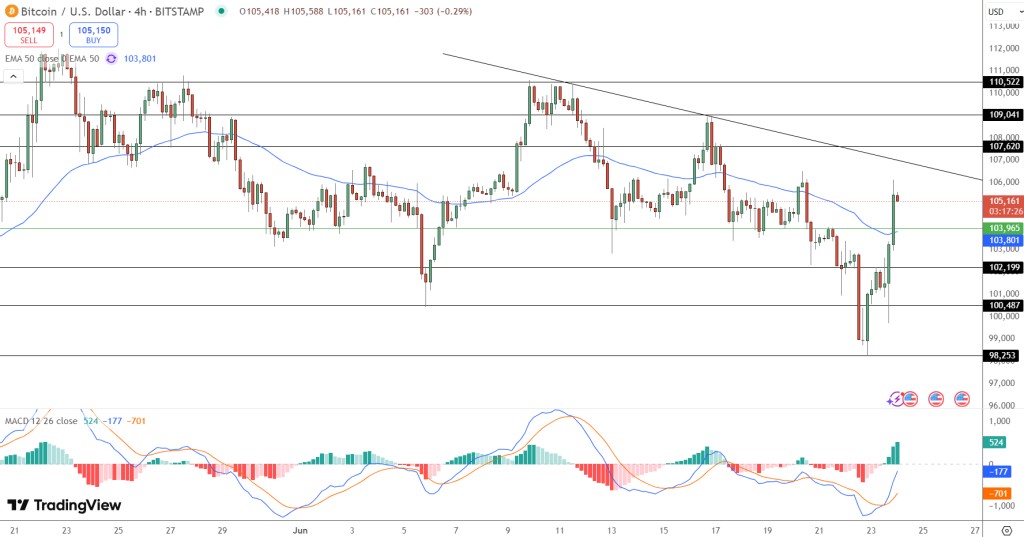
Task: Click the green 524 MACD axis label
Action: coord(997,442)
